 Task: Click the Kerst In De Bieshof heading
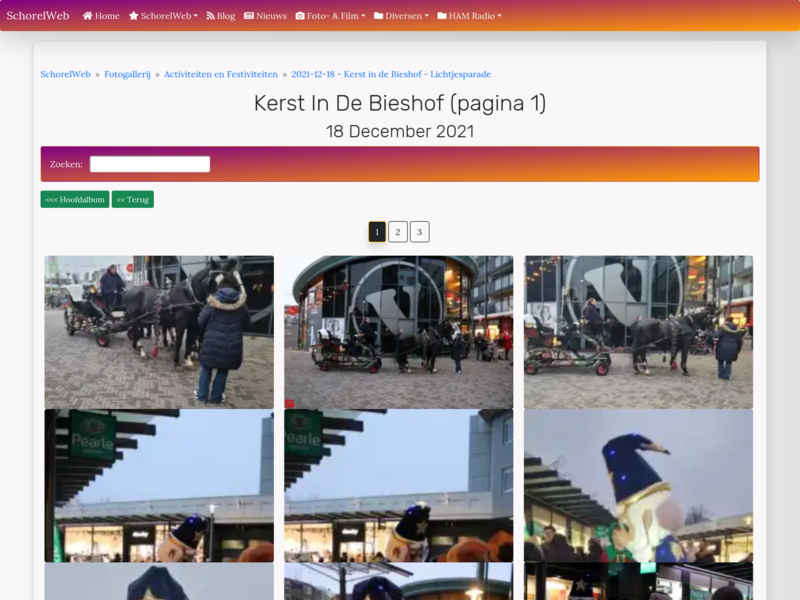point(400,104)
